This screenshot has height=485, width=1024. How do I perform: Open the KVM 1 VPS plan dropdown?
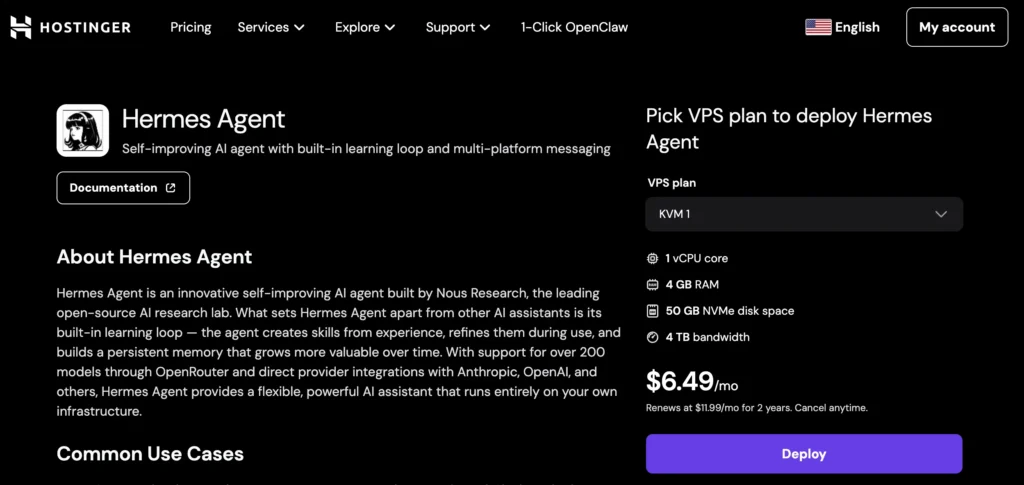[804, 214]
